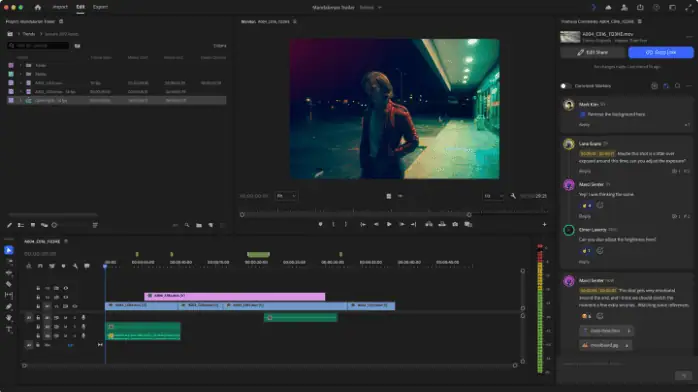Select the Razor tool
Viewport: 698px width, 392px height.
tap(8, 284)
